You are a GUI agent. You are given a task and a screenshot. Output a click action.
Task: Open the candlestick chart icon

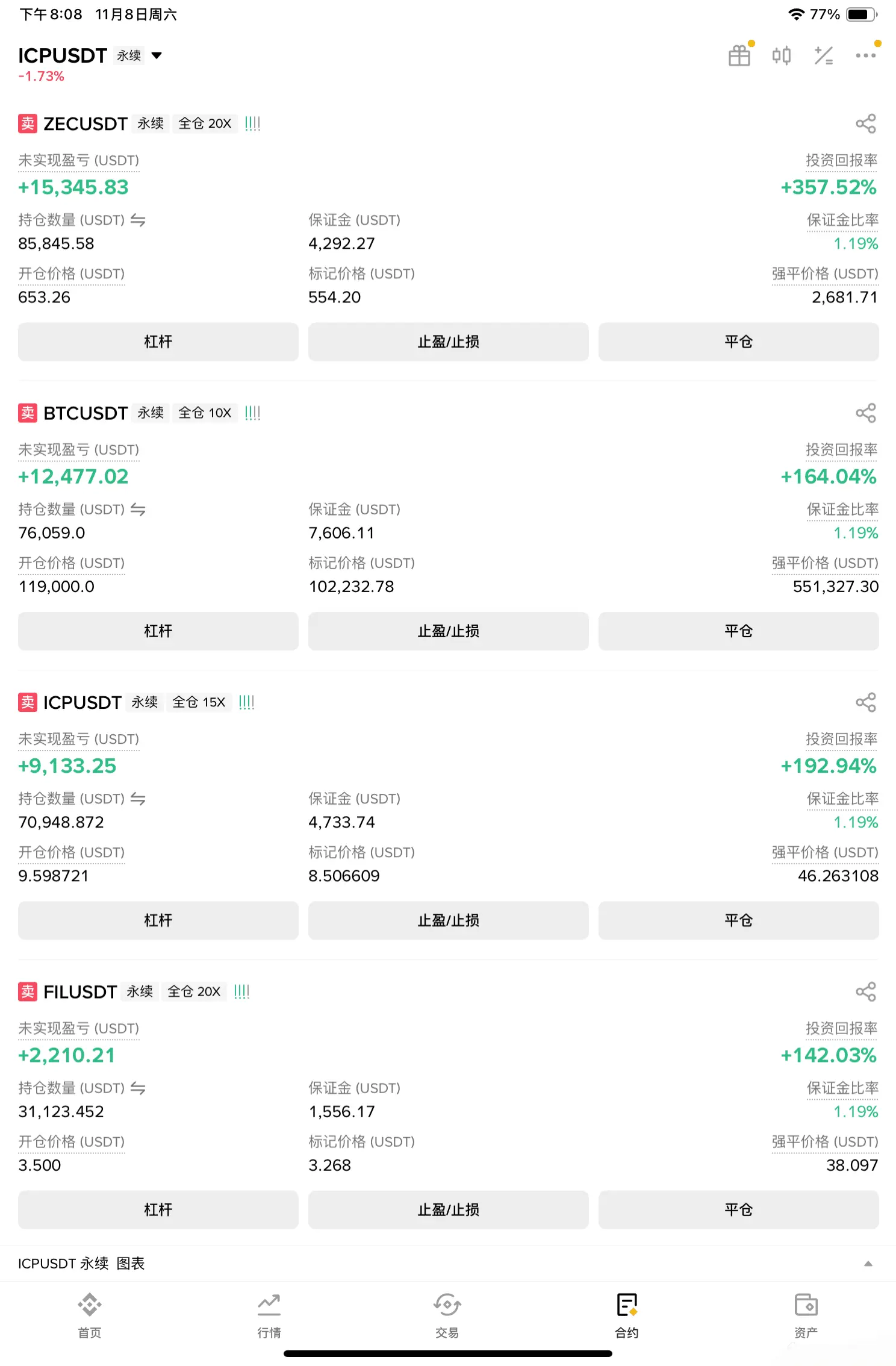point(782,55)
